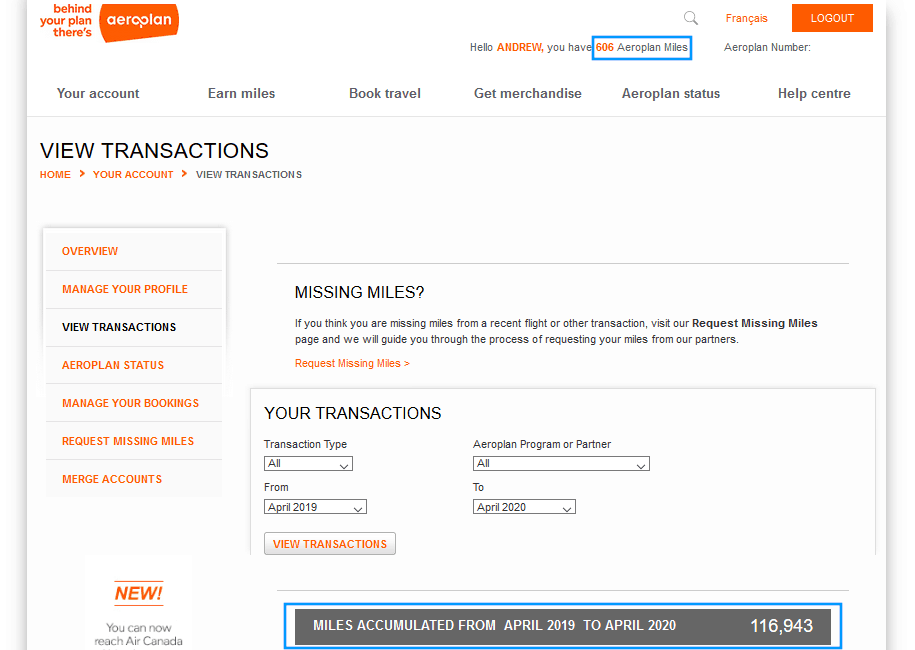This screenshot has width=915, height=650.
Task: Open the Earn miles menu
Action: pyautogui.click(x=241, y=93)
